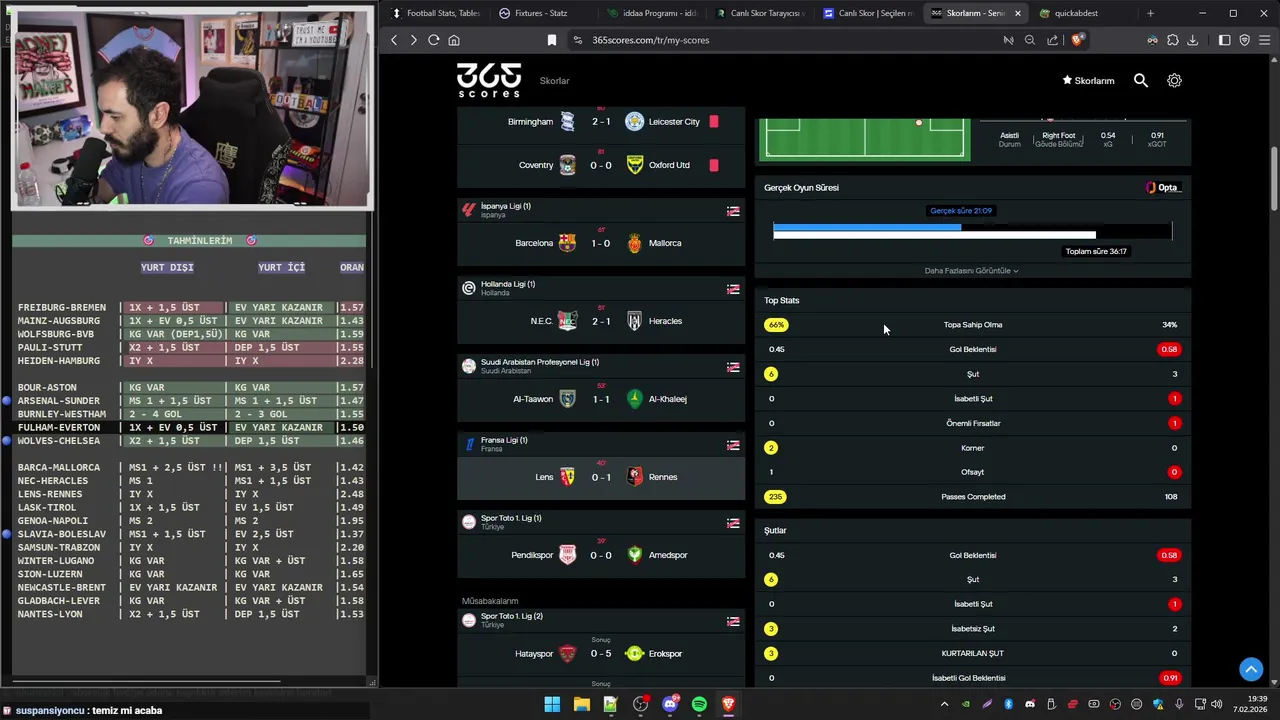
Task: Go forward using the browser forward arrow
Action: coord(413,40)
